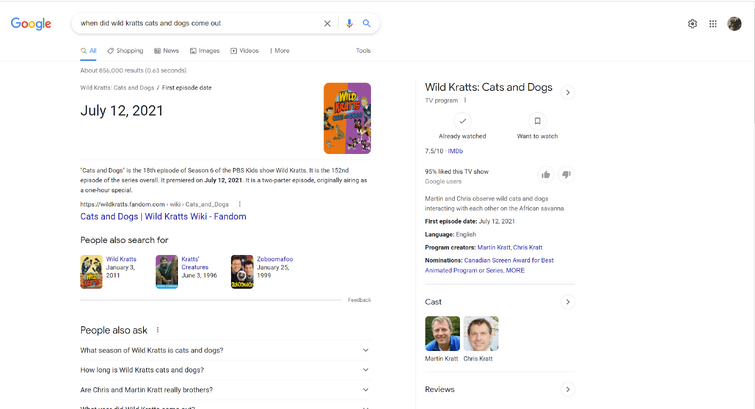Open the Google account profile picture
The height and width of the screenshot is (409, 755).
pos(734,24)
